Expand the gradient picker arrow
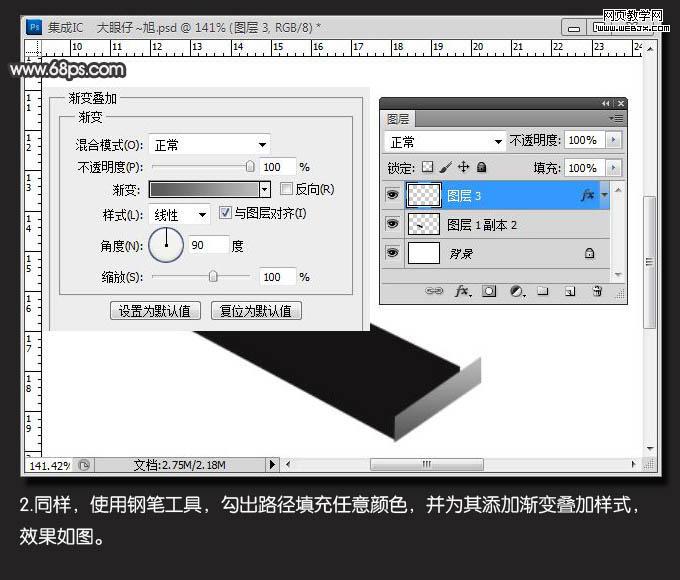This screenshot has height=580, width=680. (x=265, y=190)
